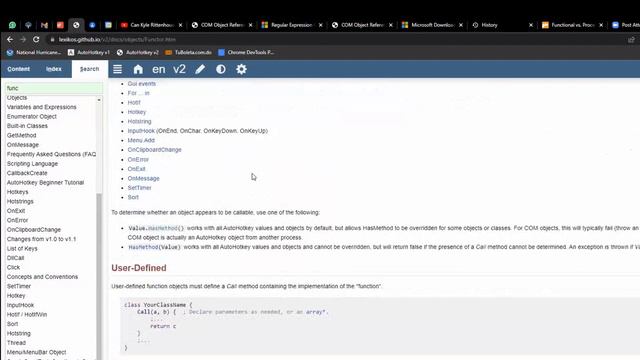Viewport: 640px width, 360px height.
Task: Follow the 'HotIf' link in the main list
Action: click(x=134, y=102)
